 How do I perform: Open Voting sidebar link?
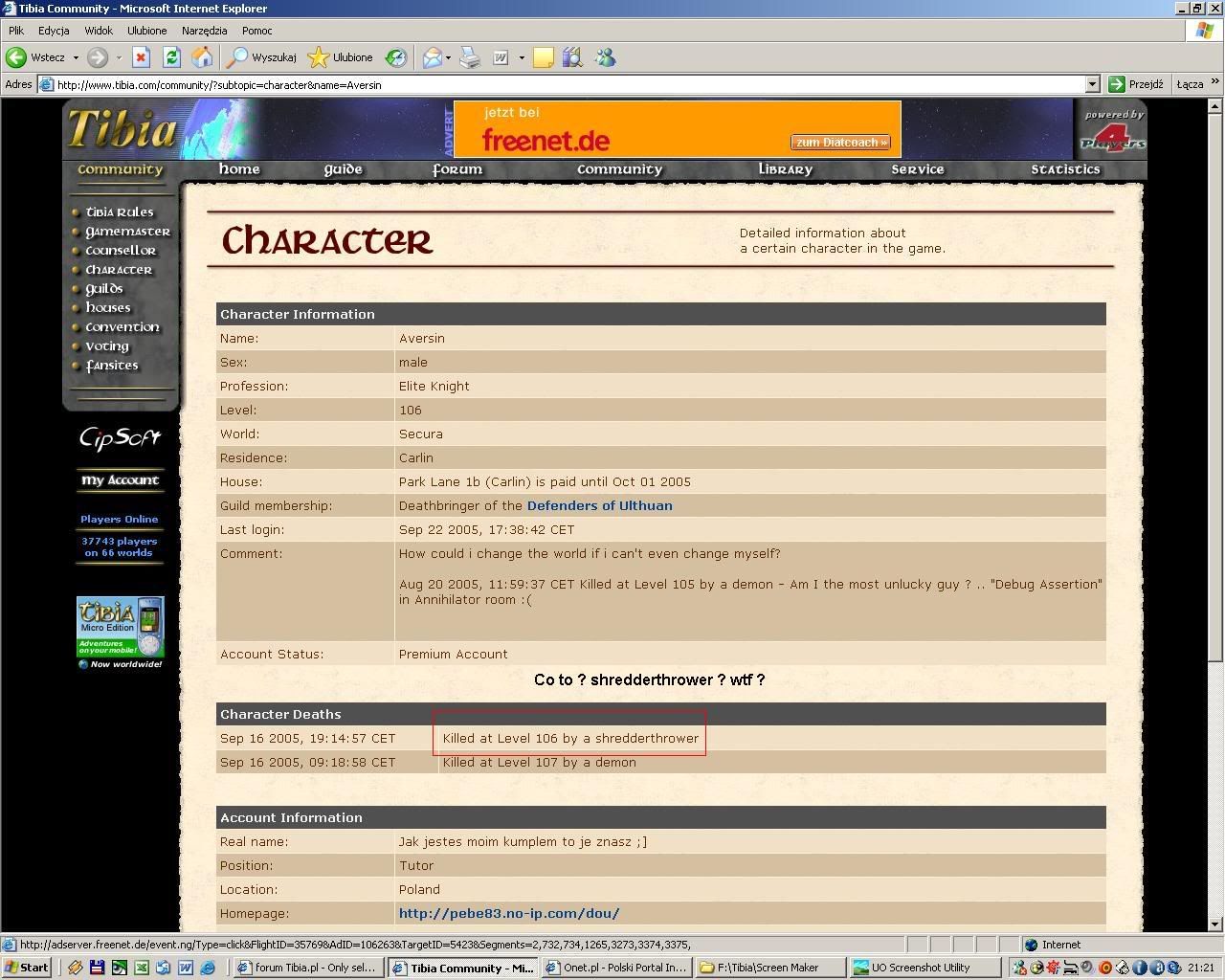coord(107,346)
